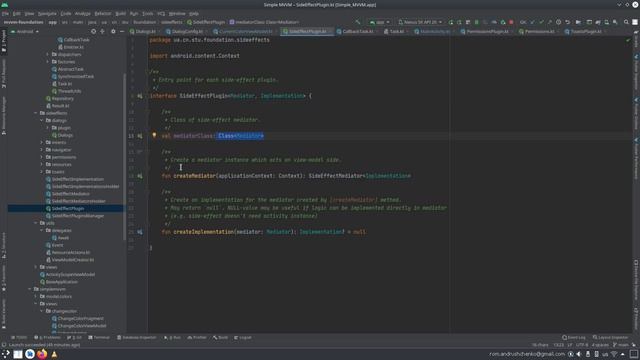Image resolution: width=640 pixels, height=360 pixels.
Task: Click the gutter icon beside createImplementation function
Action: pos(140,232)
